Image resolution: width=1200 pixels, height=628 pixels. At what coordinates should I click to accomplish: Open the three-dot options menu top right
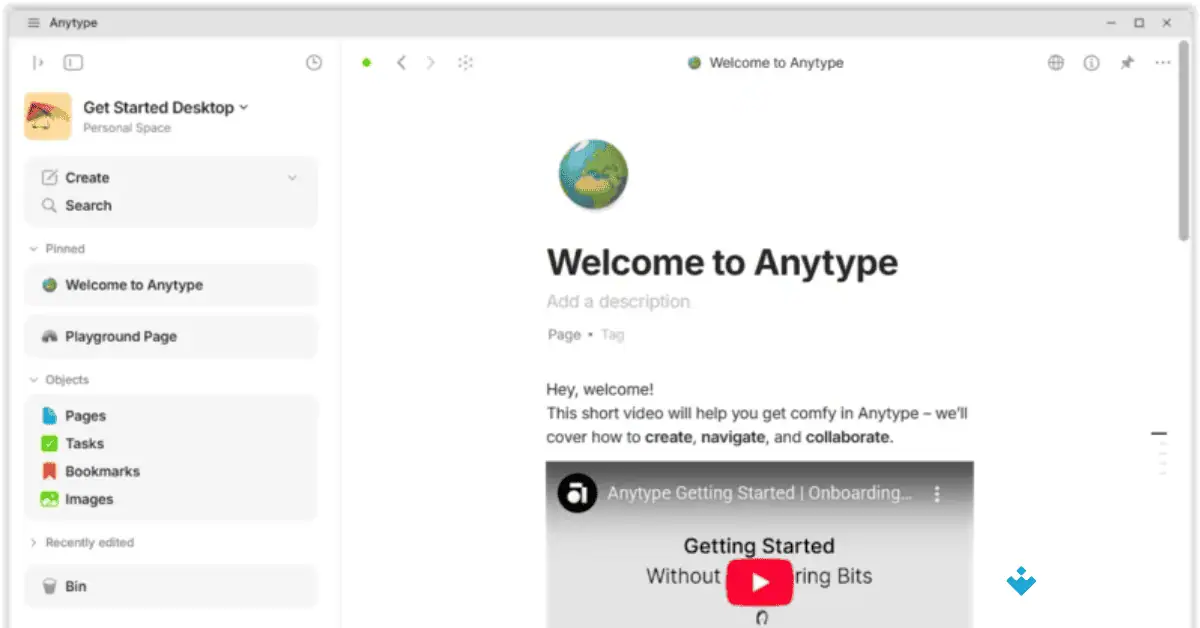[x=1162, y=62]
